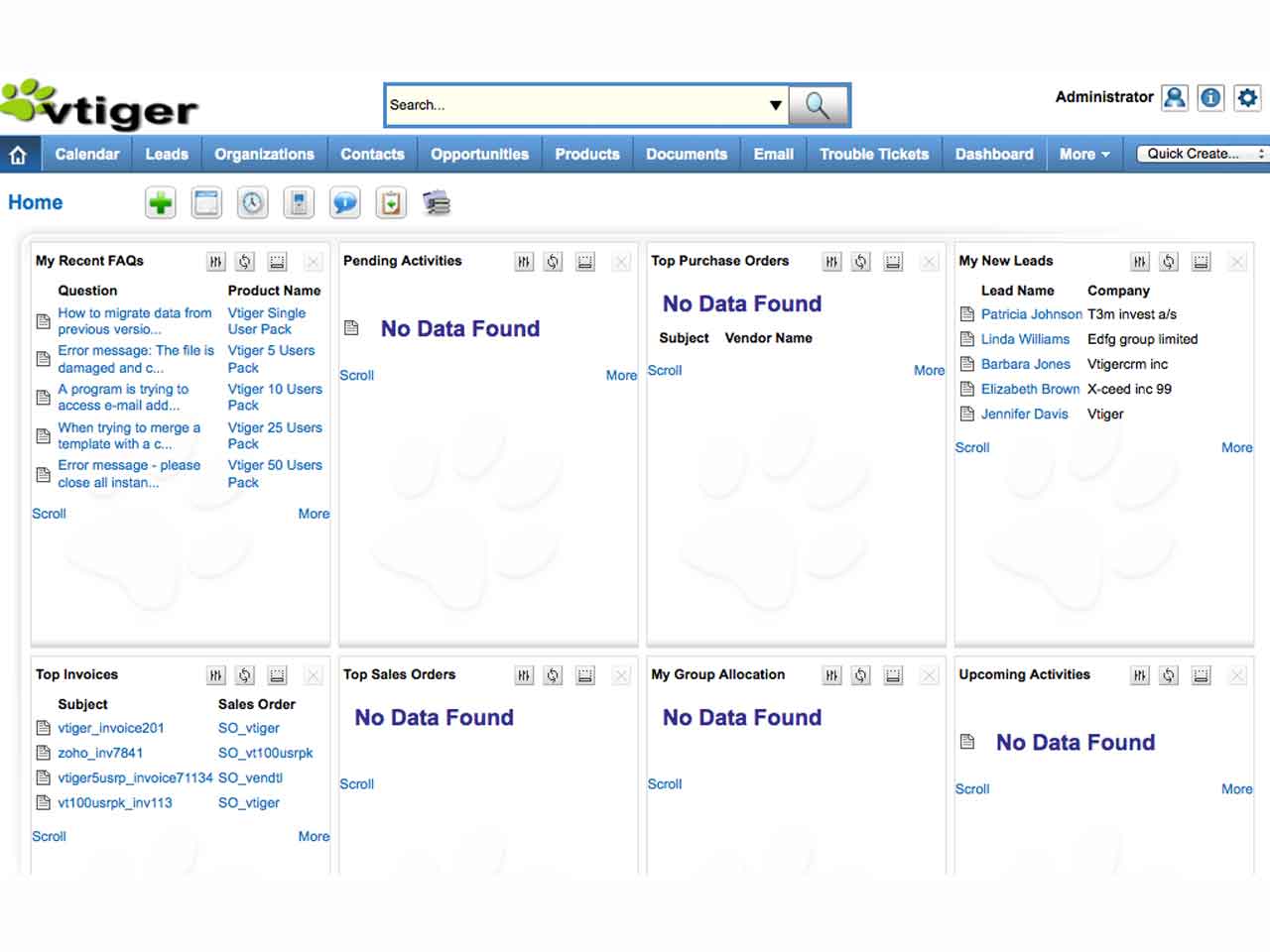Image resolution: width=1270 pixels, height=952 pixels.
Task: Edit settings of Upcoming Activities widget
Action: click(1139, 675)
